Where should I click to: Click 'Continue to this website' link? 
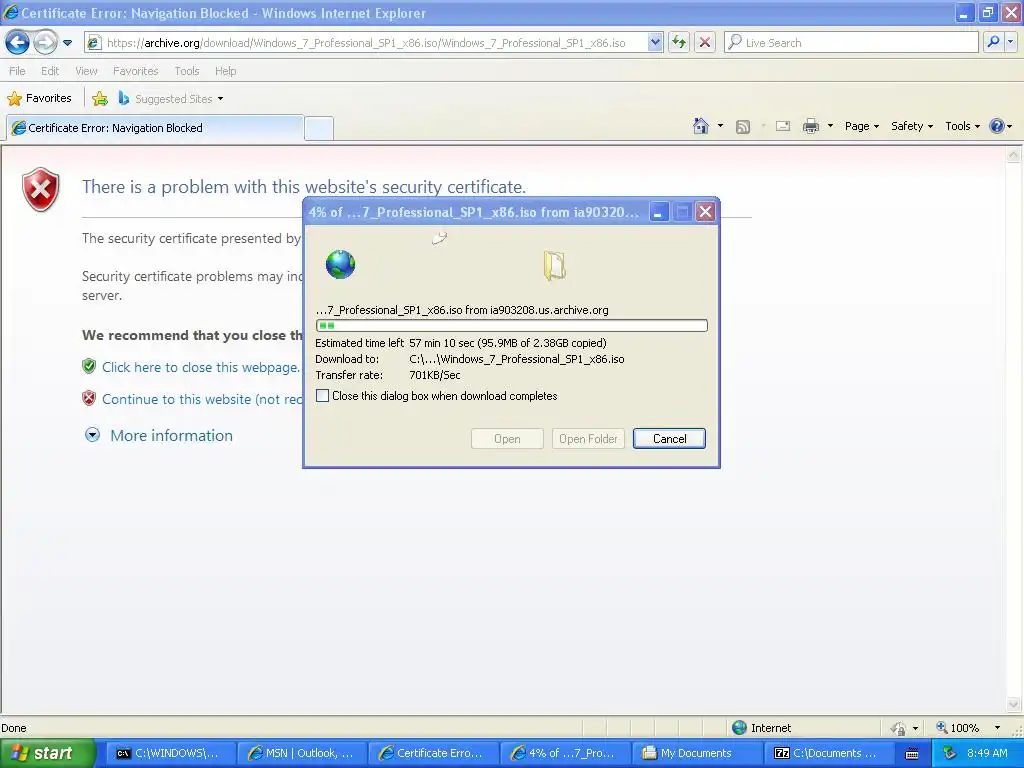pos(202,399)
